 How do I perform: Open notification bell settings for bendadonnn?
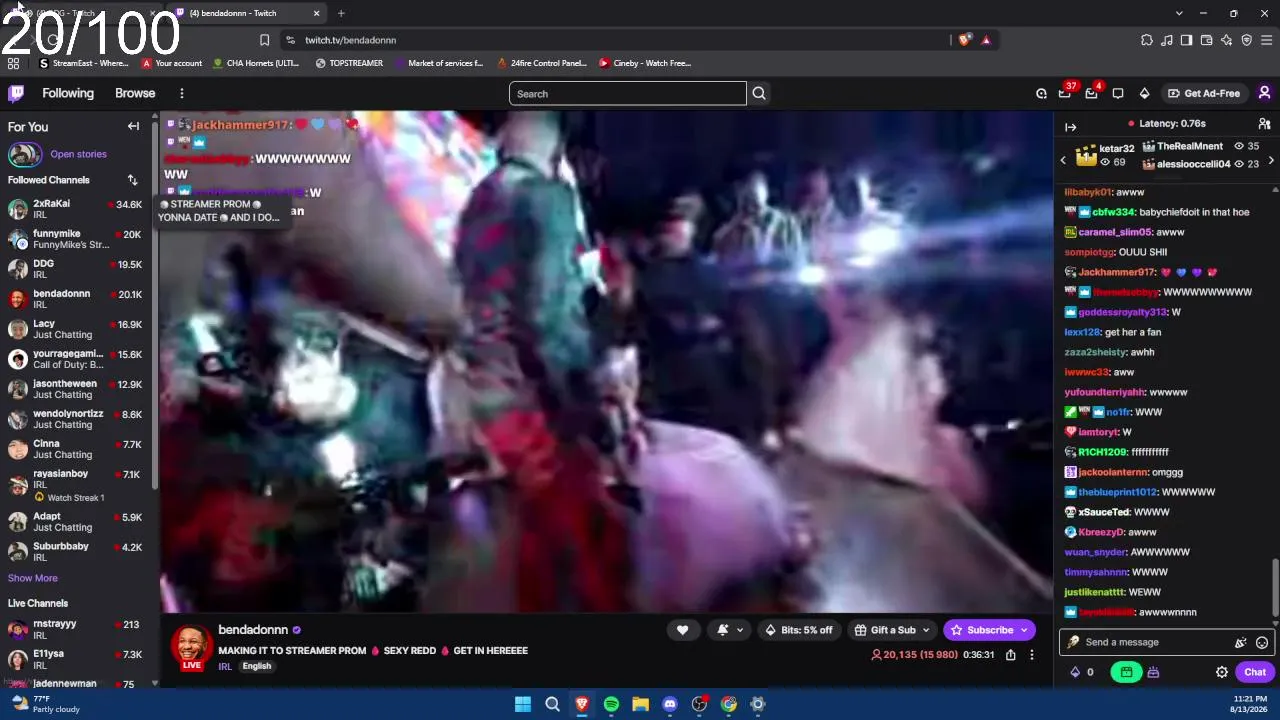pos(730,630)
